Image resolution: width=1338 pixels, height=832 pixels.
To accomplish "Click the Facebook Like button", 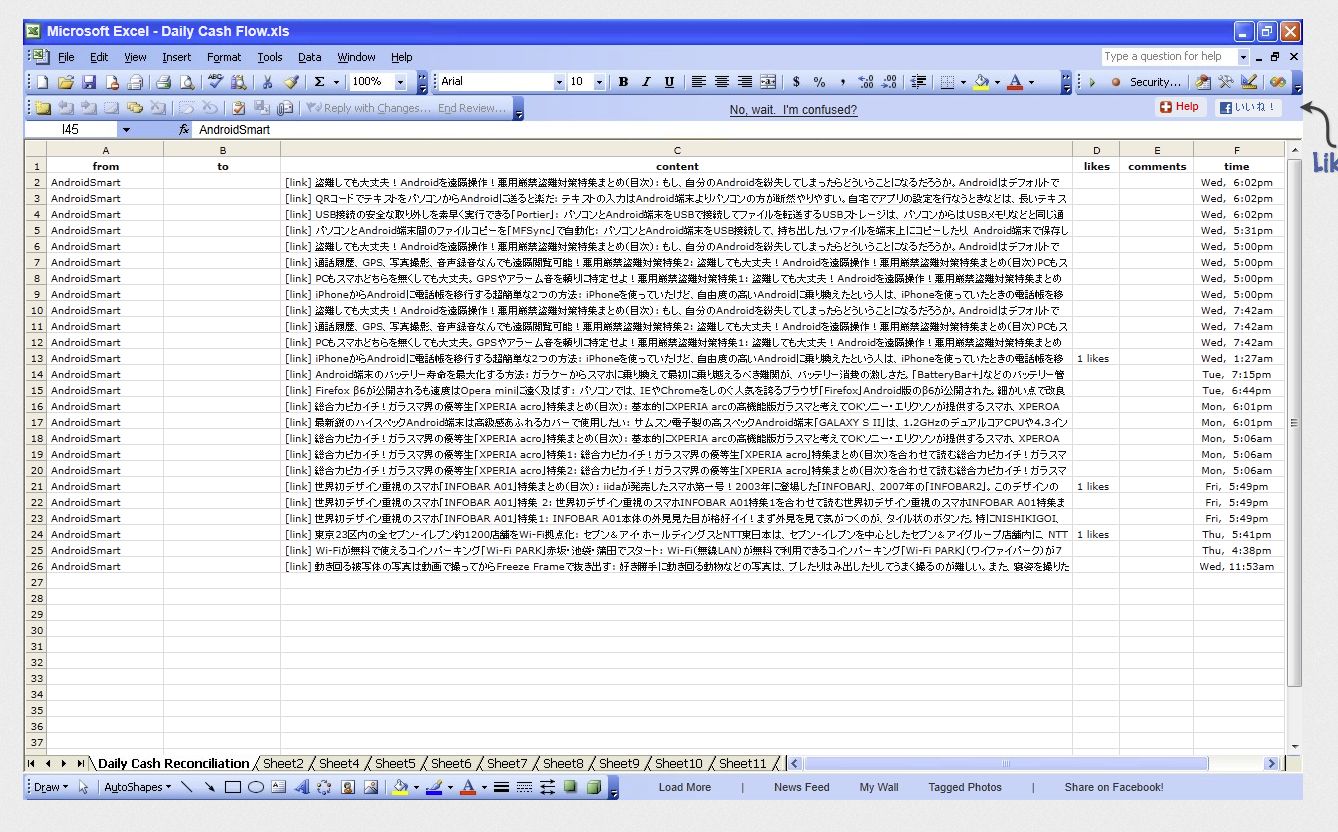I will [x=1247, y=107].
